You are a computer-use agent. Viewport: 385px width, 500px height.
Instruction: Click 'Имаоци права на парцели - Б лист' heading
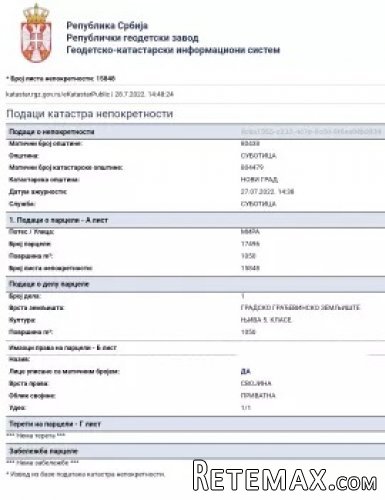(63, 348)
